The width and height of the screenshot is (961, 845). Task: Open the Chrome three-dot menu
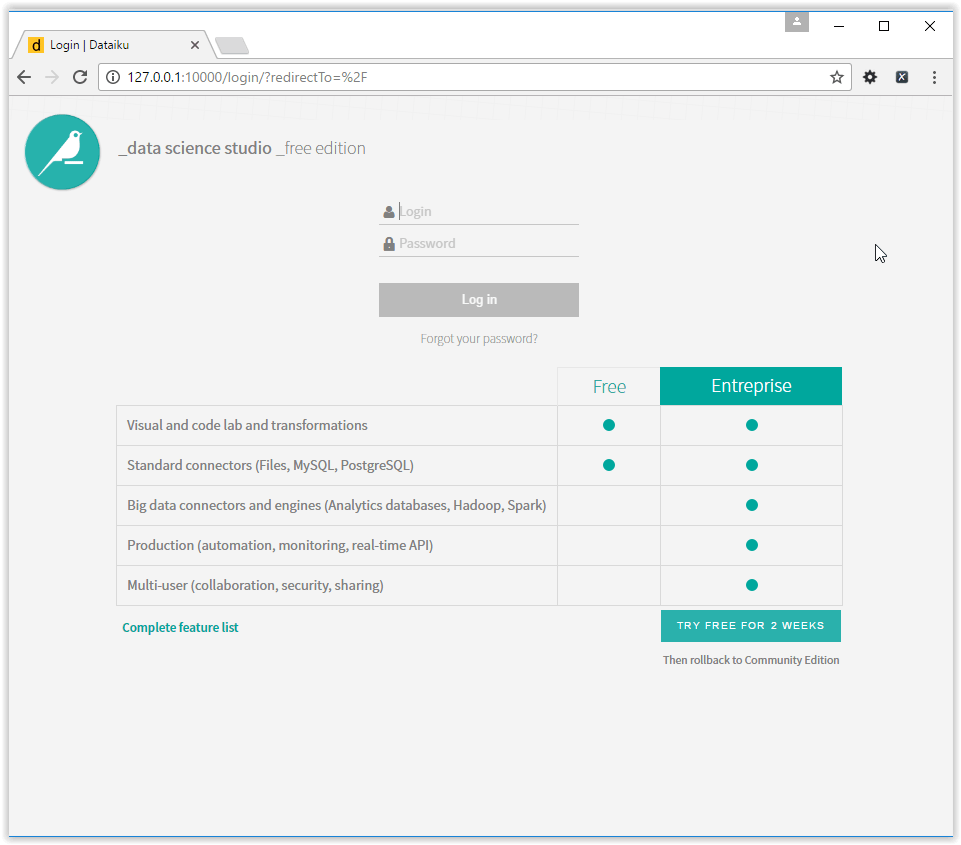934,77
